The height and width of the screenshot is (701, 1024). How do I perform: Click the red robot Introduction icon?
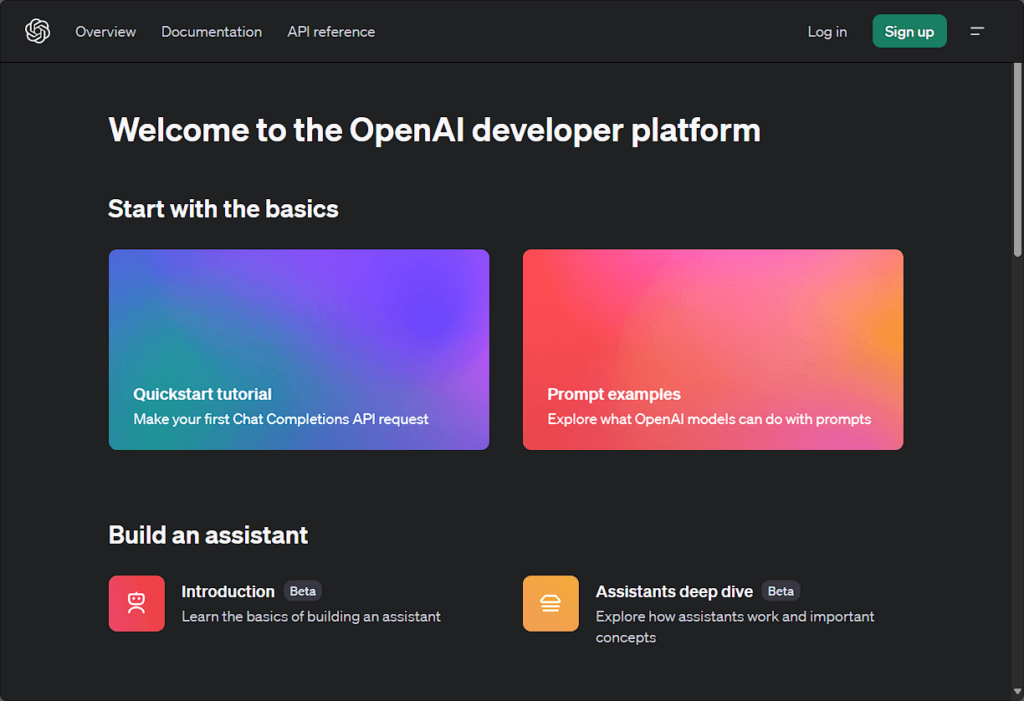[136, 603]
